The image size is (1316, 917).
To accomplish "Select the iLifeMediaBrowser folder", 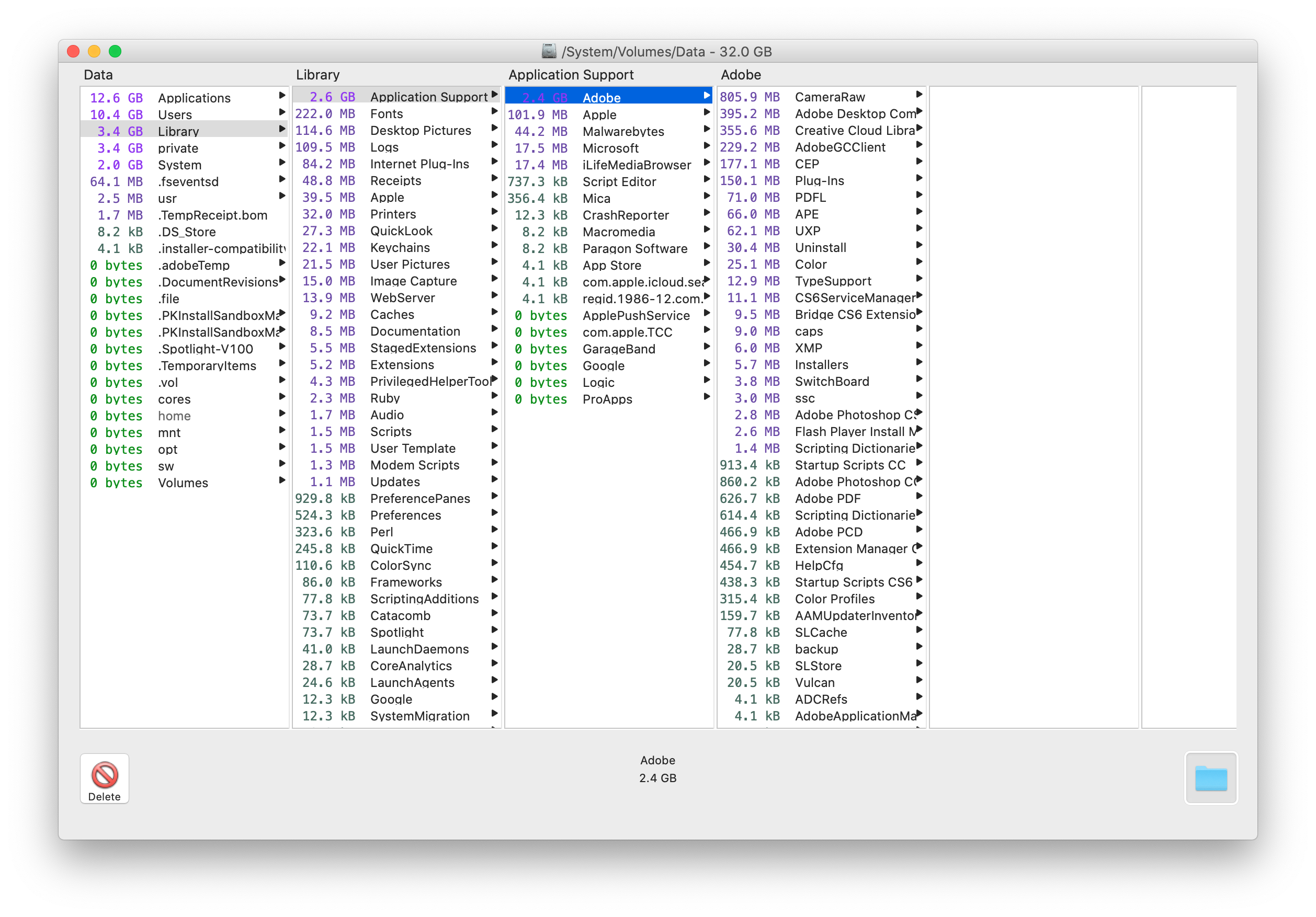I will pyautogui.click(x=609, y=164).
